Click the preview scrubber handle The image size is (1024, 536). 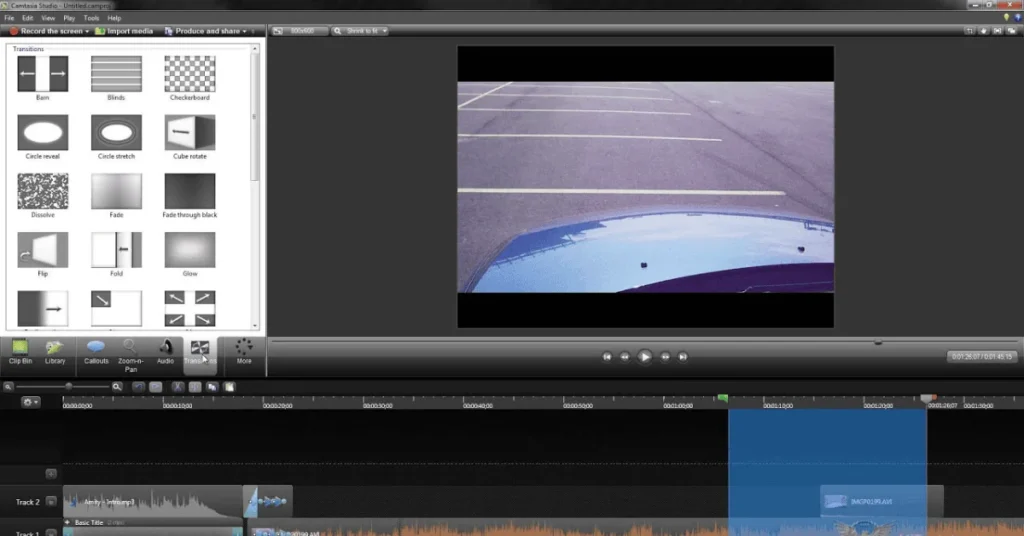coord(878,341)
